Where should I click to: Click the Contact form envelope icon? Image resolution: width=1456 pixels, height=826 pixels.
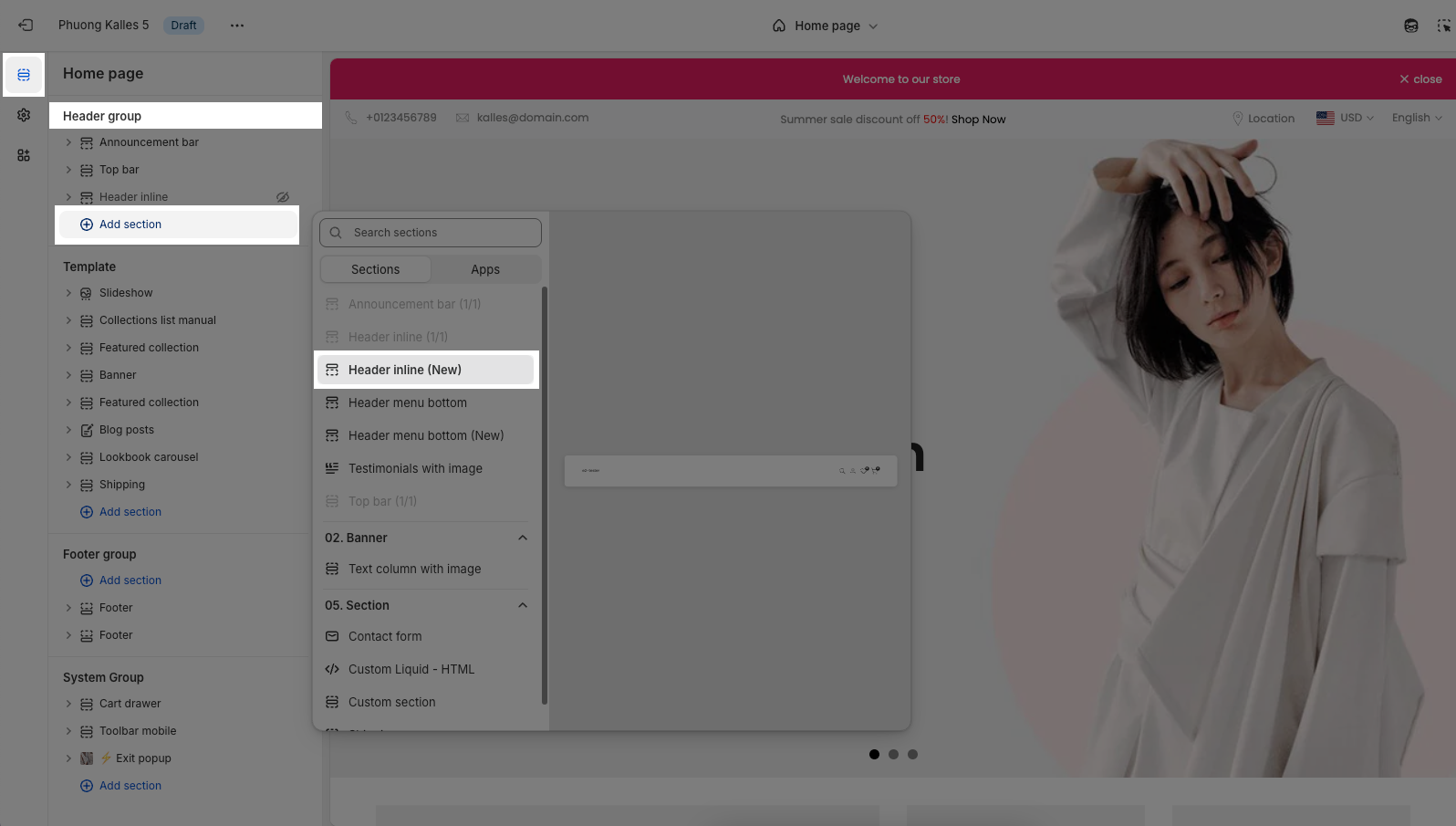pyautogui.click(x=332, y=636)
